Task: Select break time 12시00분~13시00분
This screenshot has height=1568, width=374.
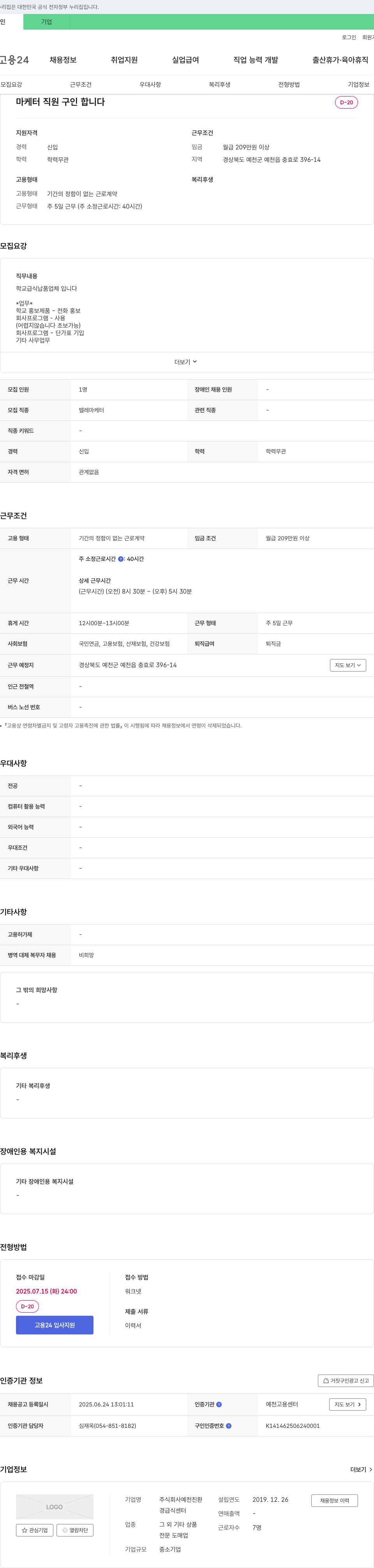Action: click(104, 623)
